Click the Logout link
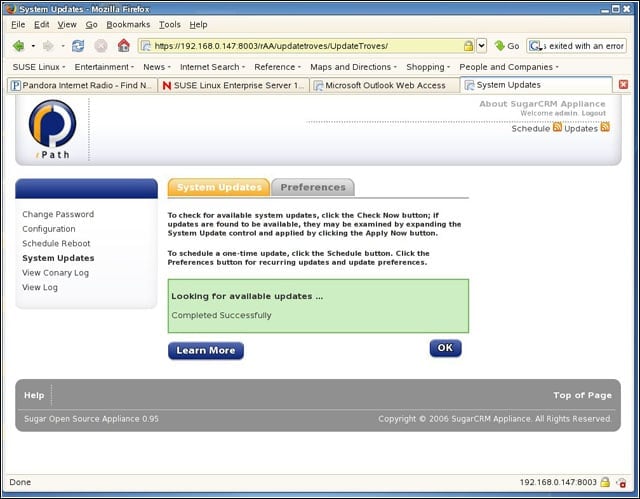 tap(593, 113)
